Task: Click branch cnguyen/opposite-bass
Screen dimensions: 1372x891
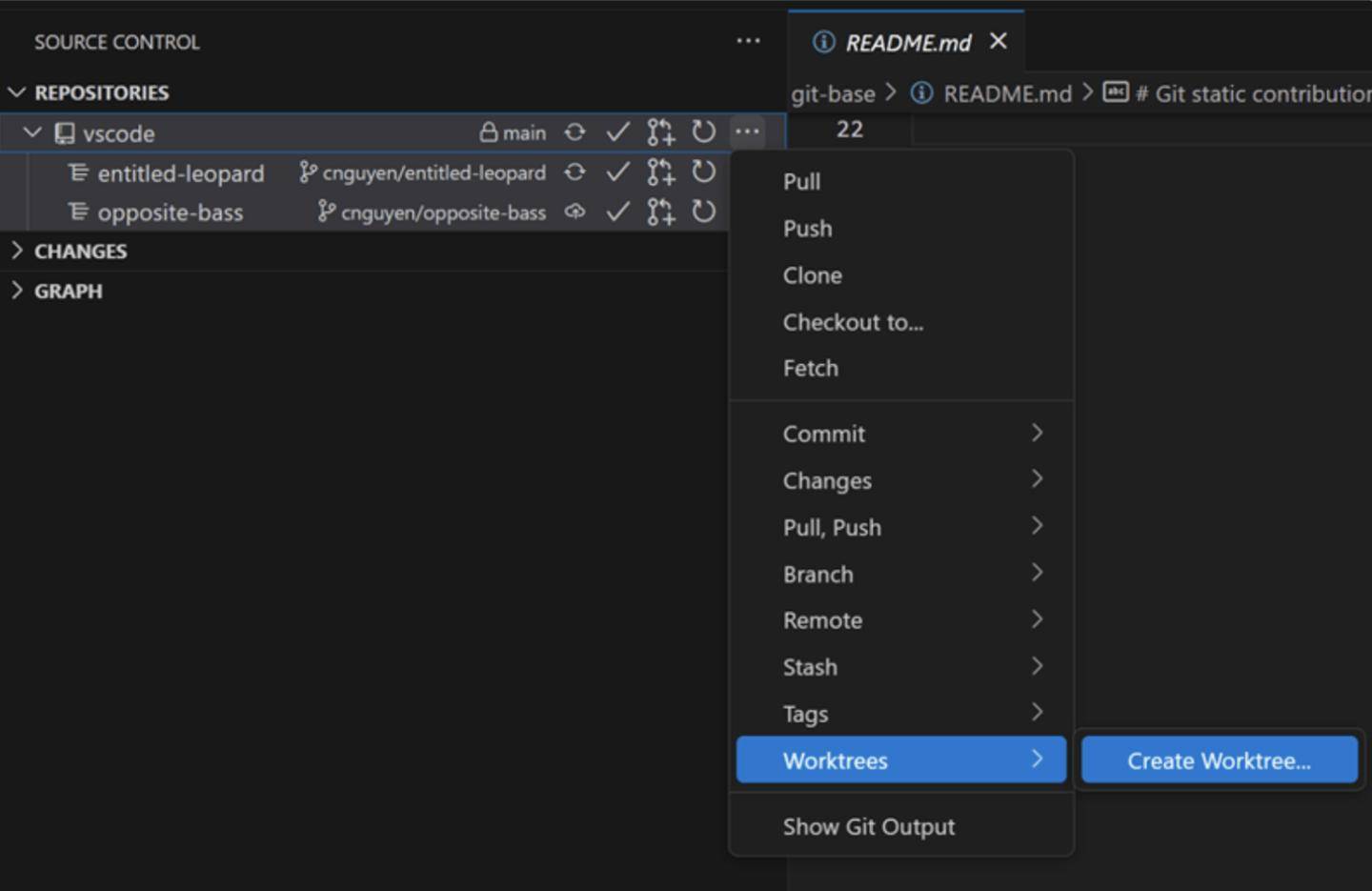Action: [x=433, y=212]
